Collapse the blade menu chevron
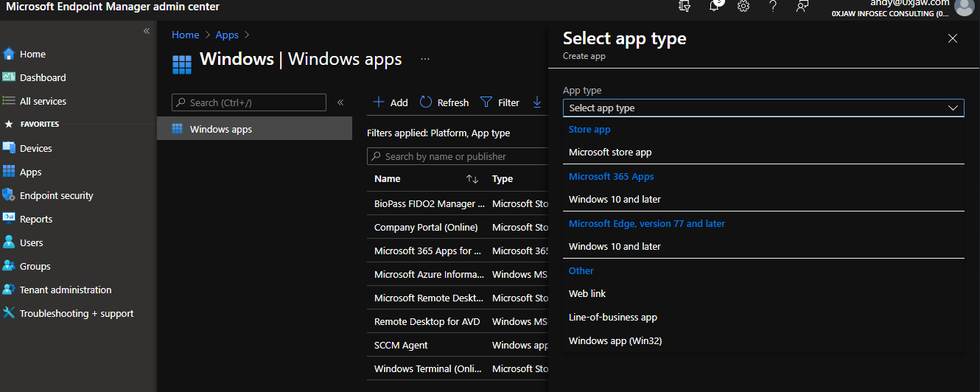 click(x=341, y=102)
